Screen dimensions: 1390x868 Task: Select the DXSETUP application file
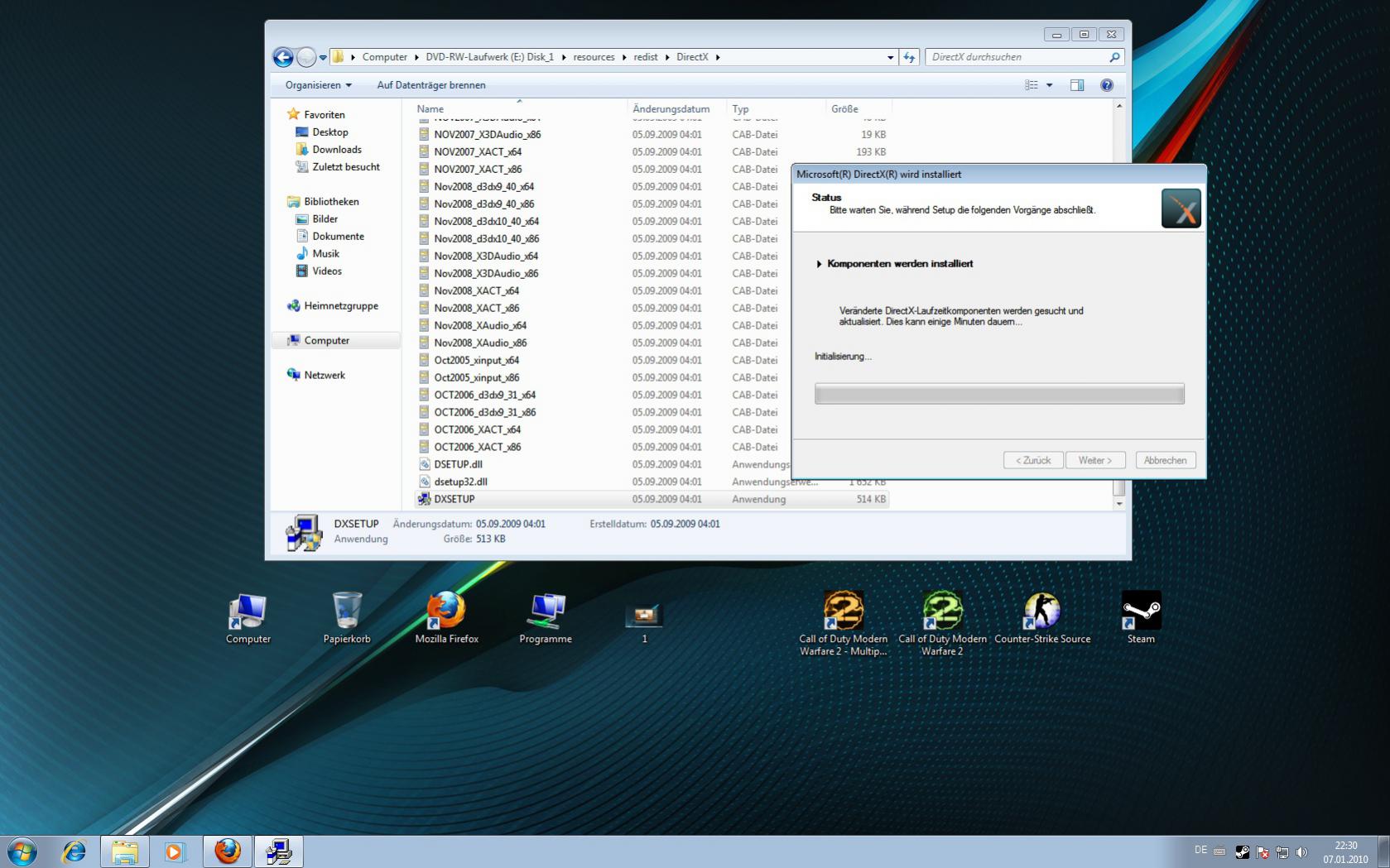pos(651,499)
